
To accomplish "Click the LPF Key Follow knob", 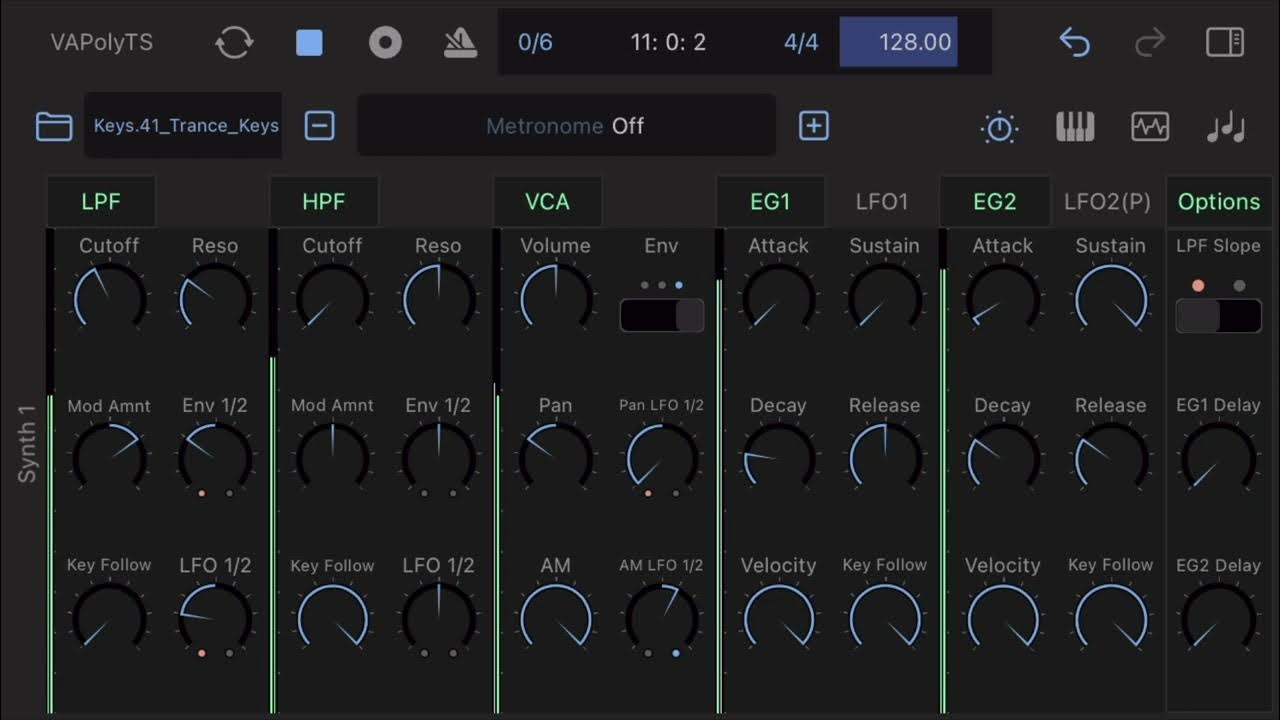I will 110,618.
